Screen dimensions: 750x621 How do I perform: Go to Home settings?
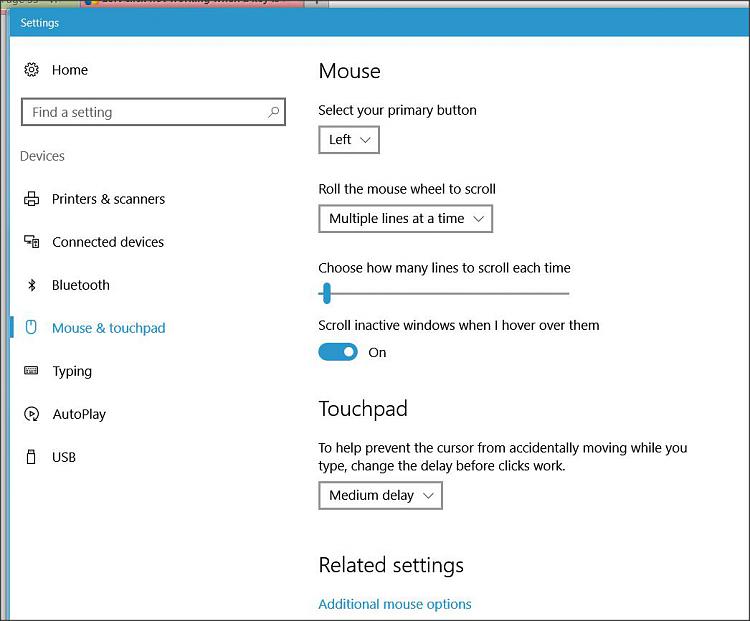tap(70, 70)
